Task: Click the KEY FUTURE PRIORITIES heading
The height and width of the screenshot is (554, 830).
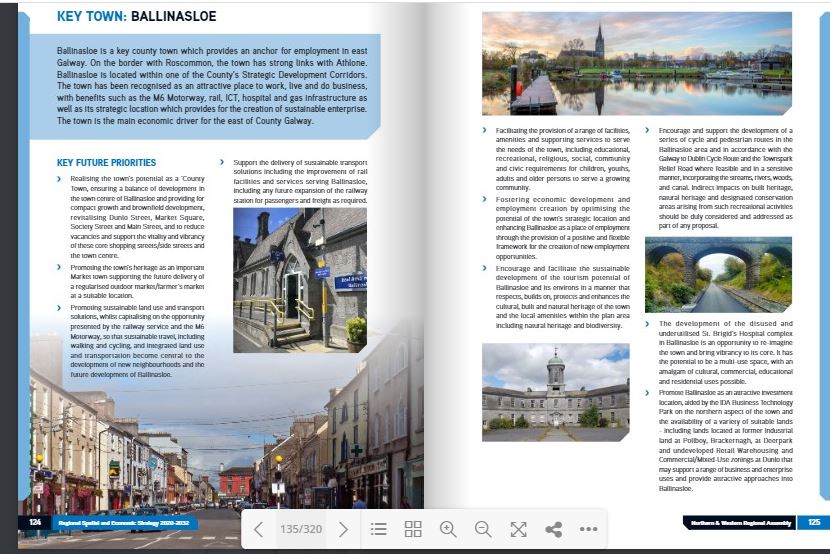Action: (106, 162)
